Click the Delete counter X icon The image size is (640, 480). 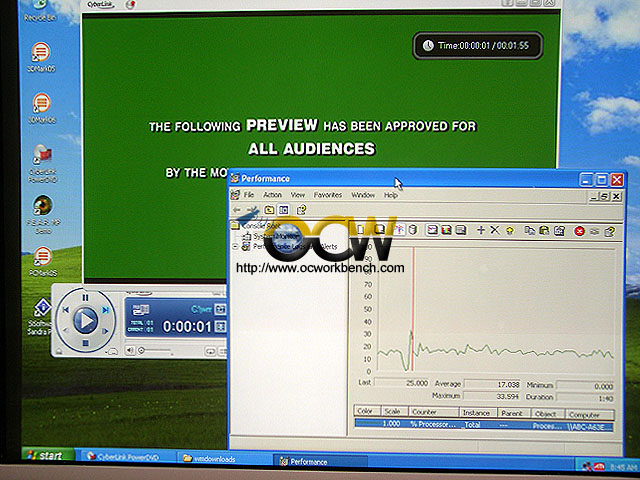(495, 230)
